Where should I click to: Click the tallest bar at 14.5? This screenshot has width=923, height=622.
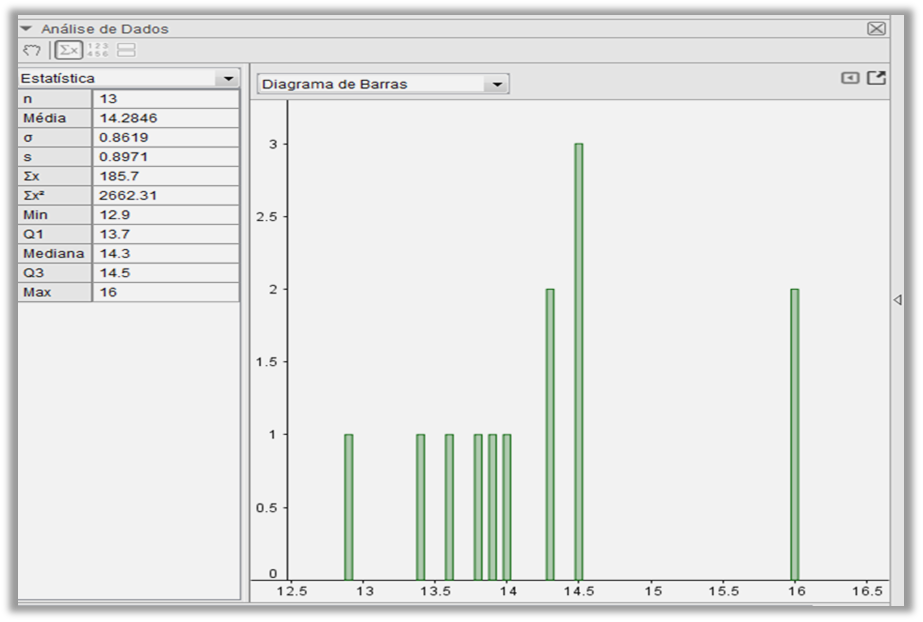pos(578,360)
